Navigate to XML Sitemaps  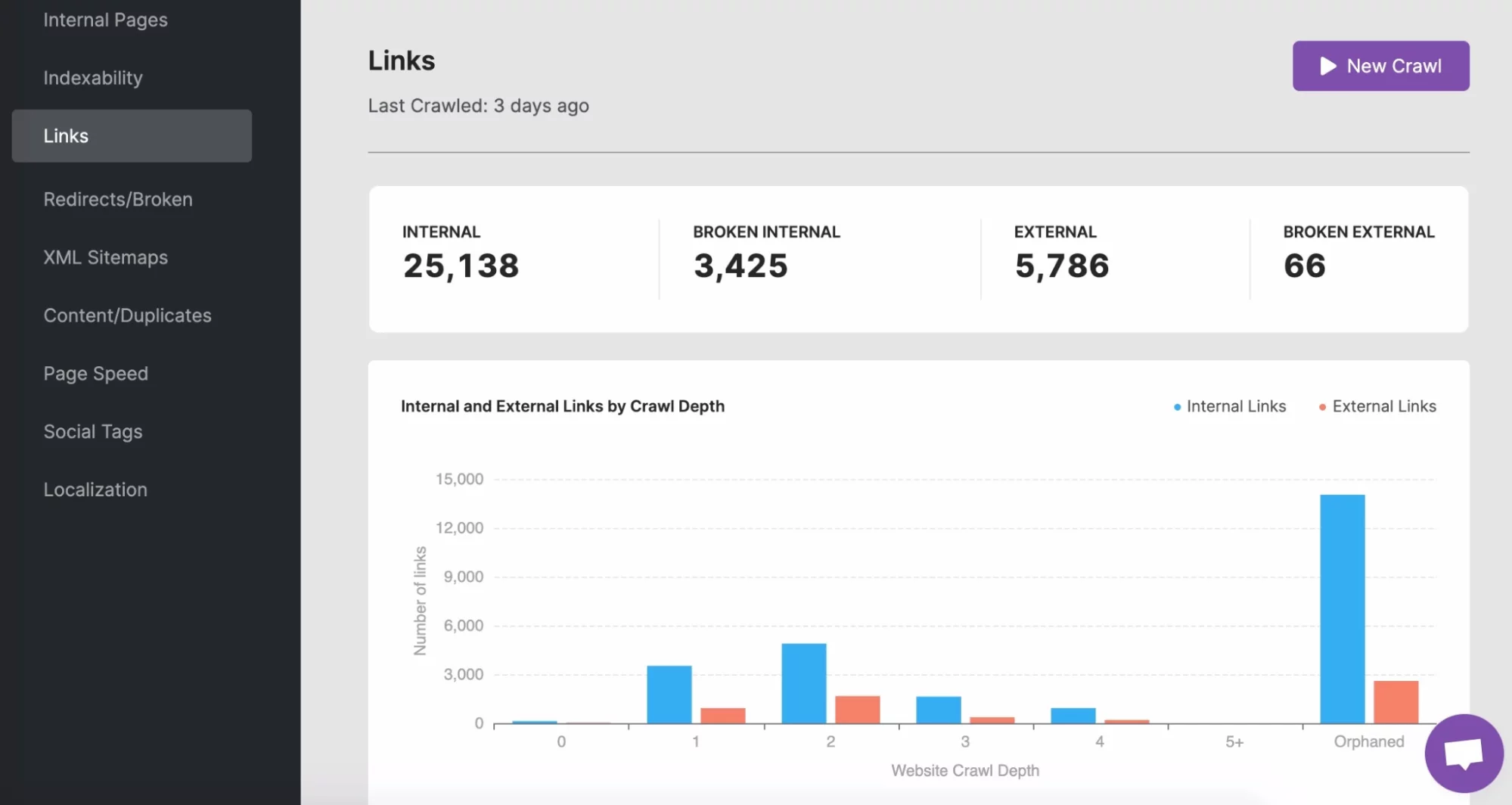coord(105,258)
